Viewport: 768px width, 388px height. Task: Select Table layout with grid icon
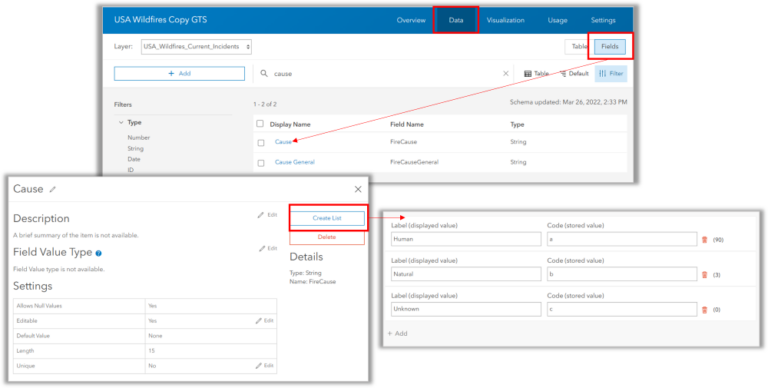536,73
